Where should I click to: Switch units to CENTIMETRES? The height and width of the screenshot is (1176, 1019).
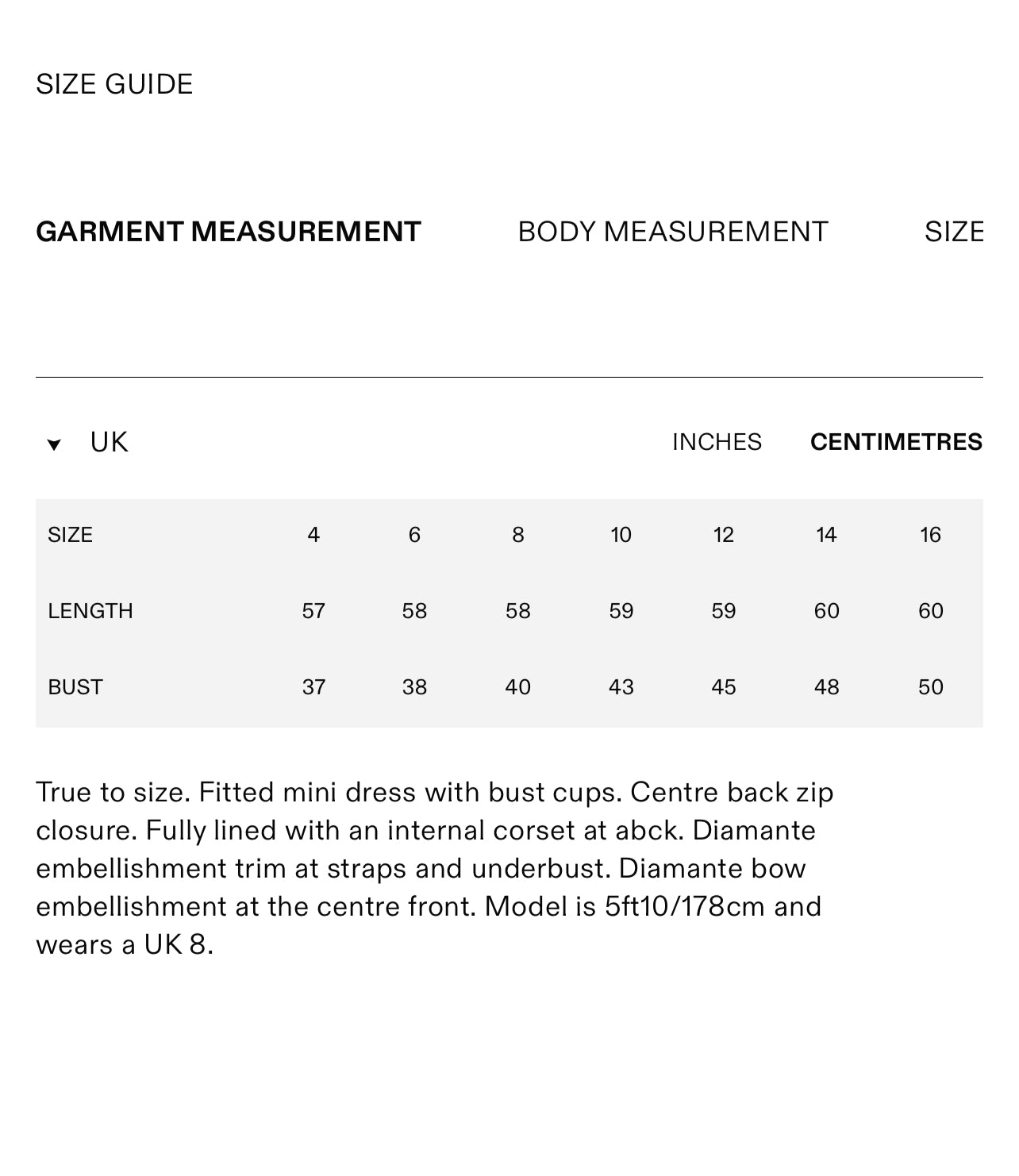tap(896, 442)
